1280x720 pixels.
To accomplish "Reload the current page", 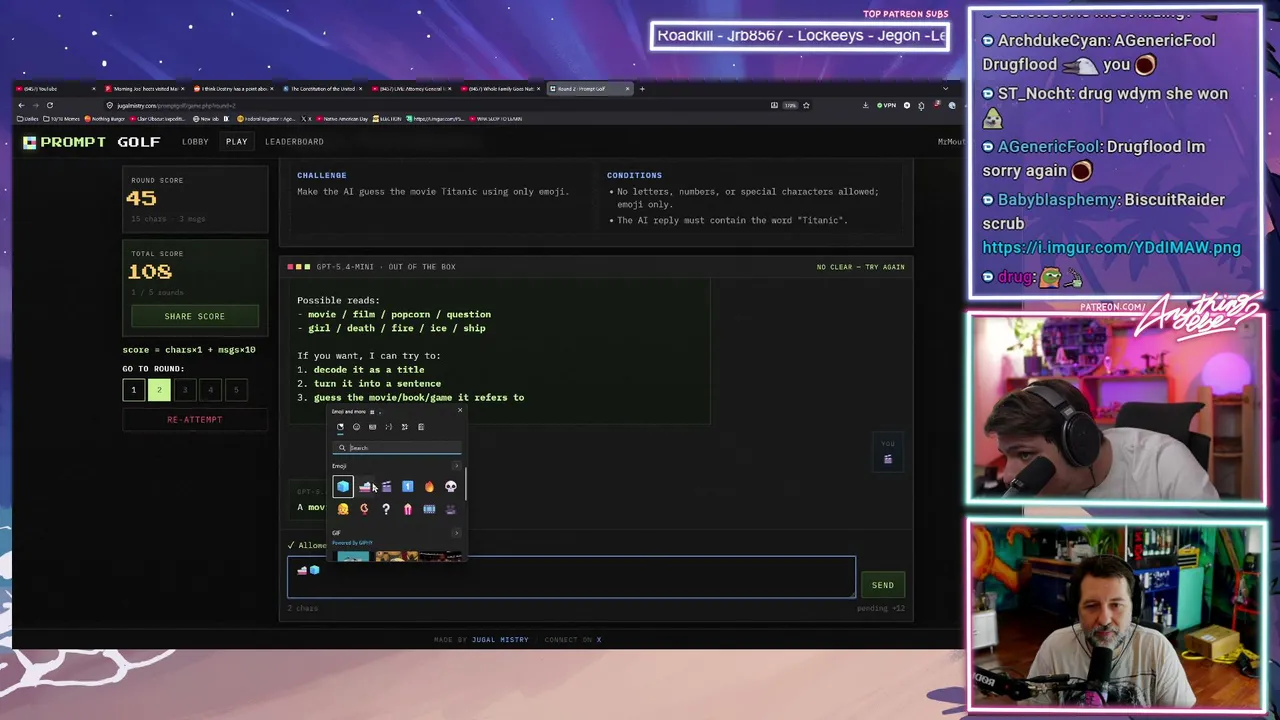I will pyautogui.click(x=49, y=105).
